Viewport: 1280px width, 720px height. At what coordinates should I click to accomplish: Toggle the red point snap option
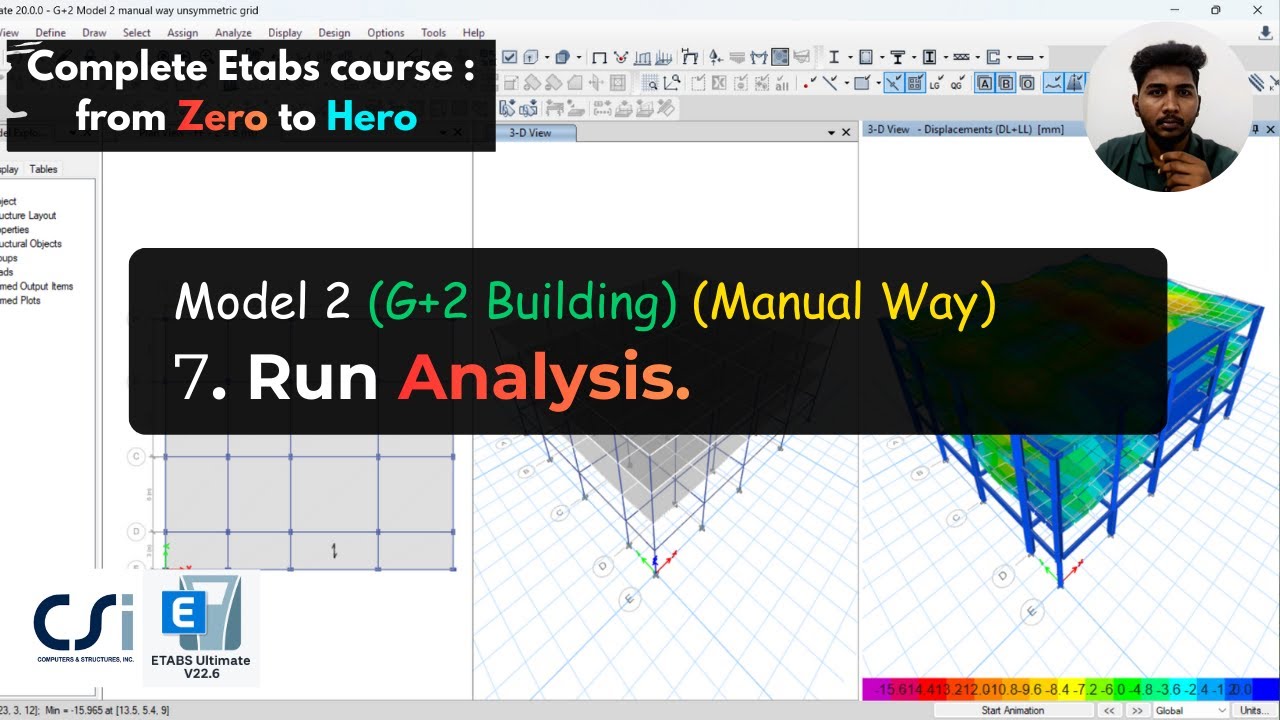(x=809, y=83)
